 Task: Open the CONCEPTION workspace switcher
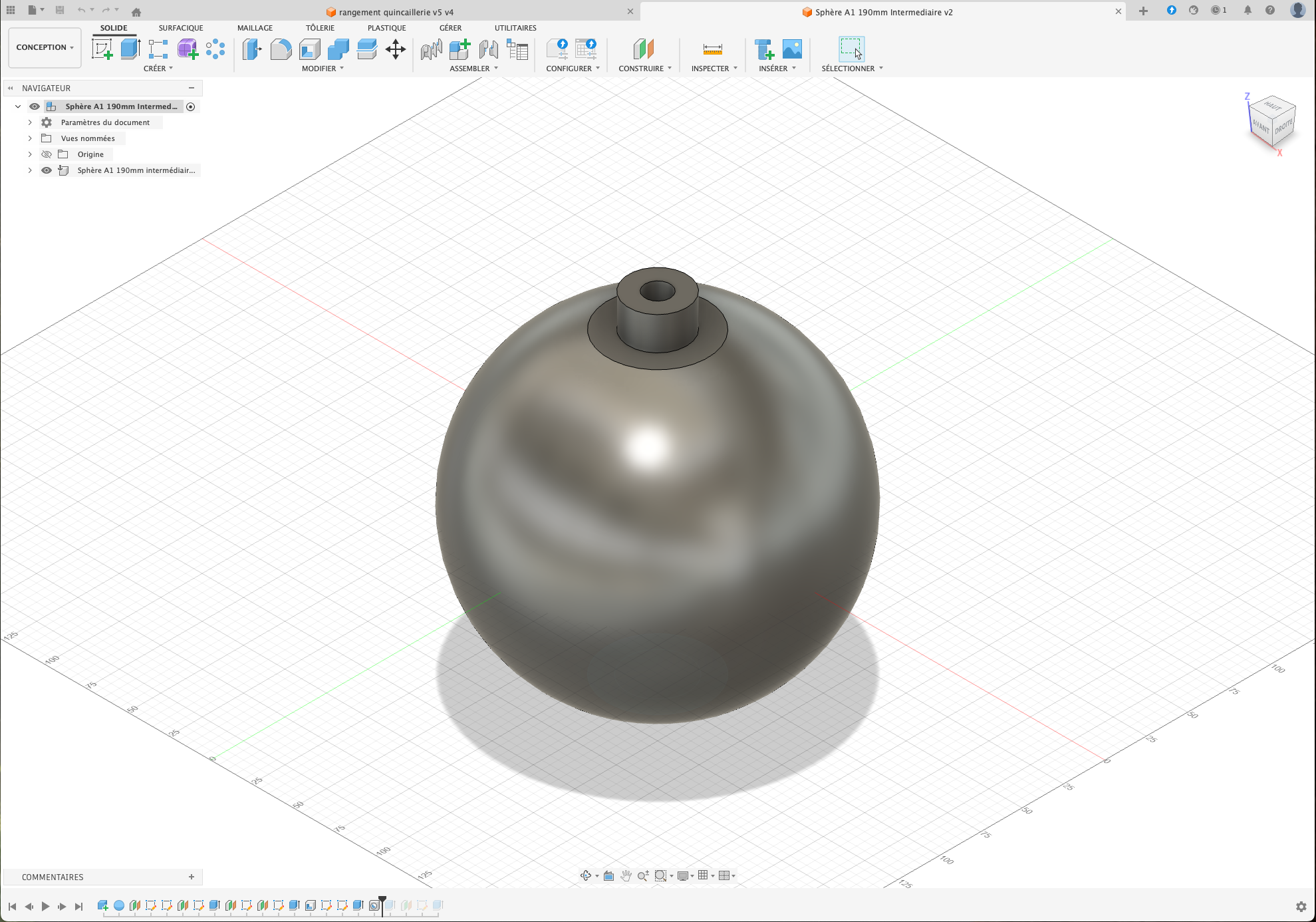click(x=44, y=47)
